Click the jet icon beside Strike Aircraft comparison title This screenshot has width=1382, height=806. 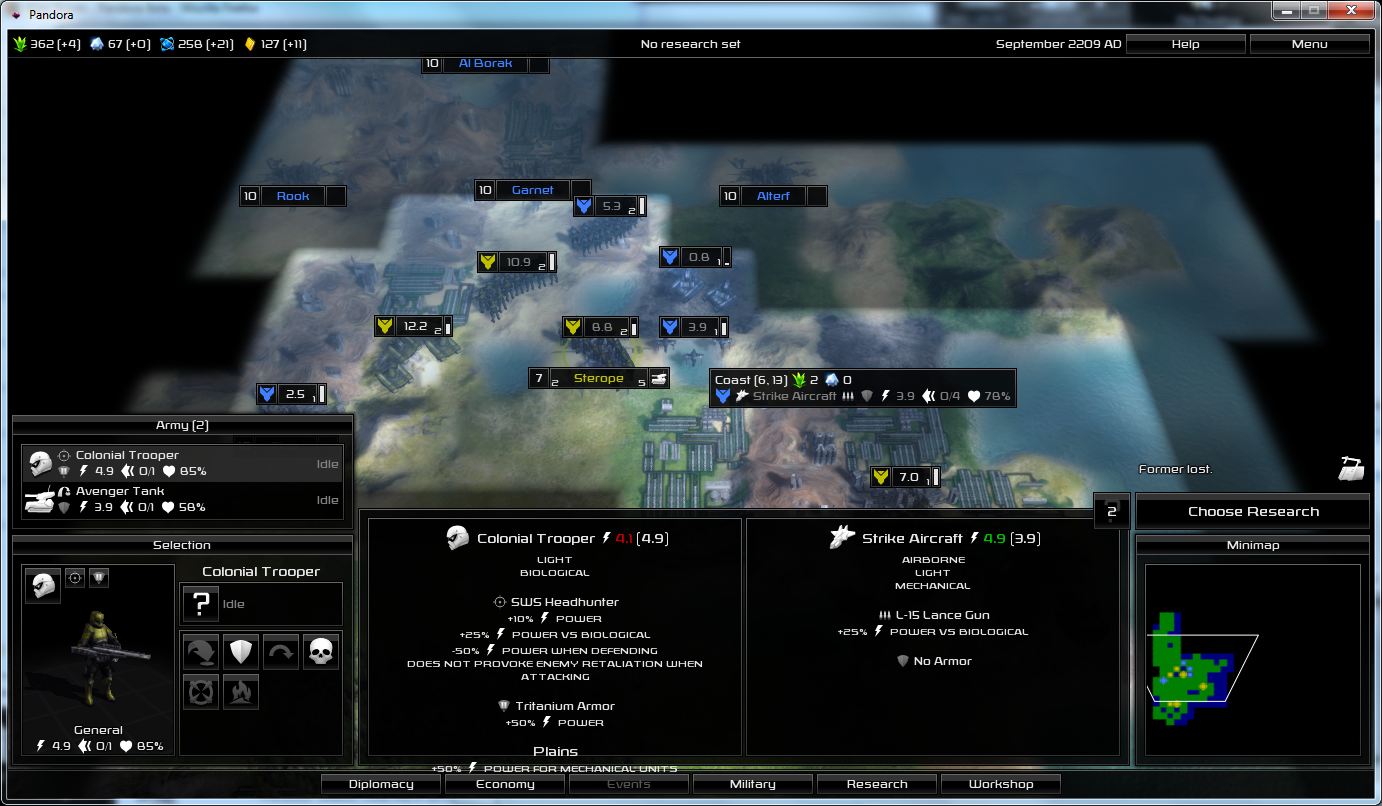pyautogui.click(x=842, y=538)
